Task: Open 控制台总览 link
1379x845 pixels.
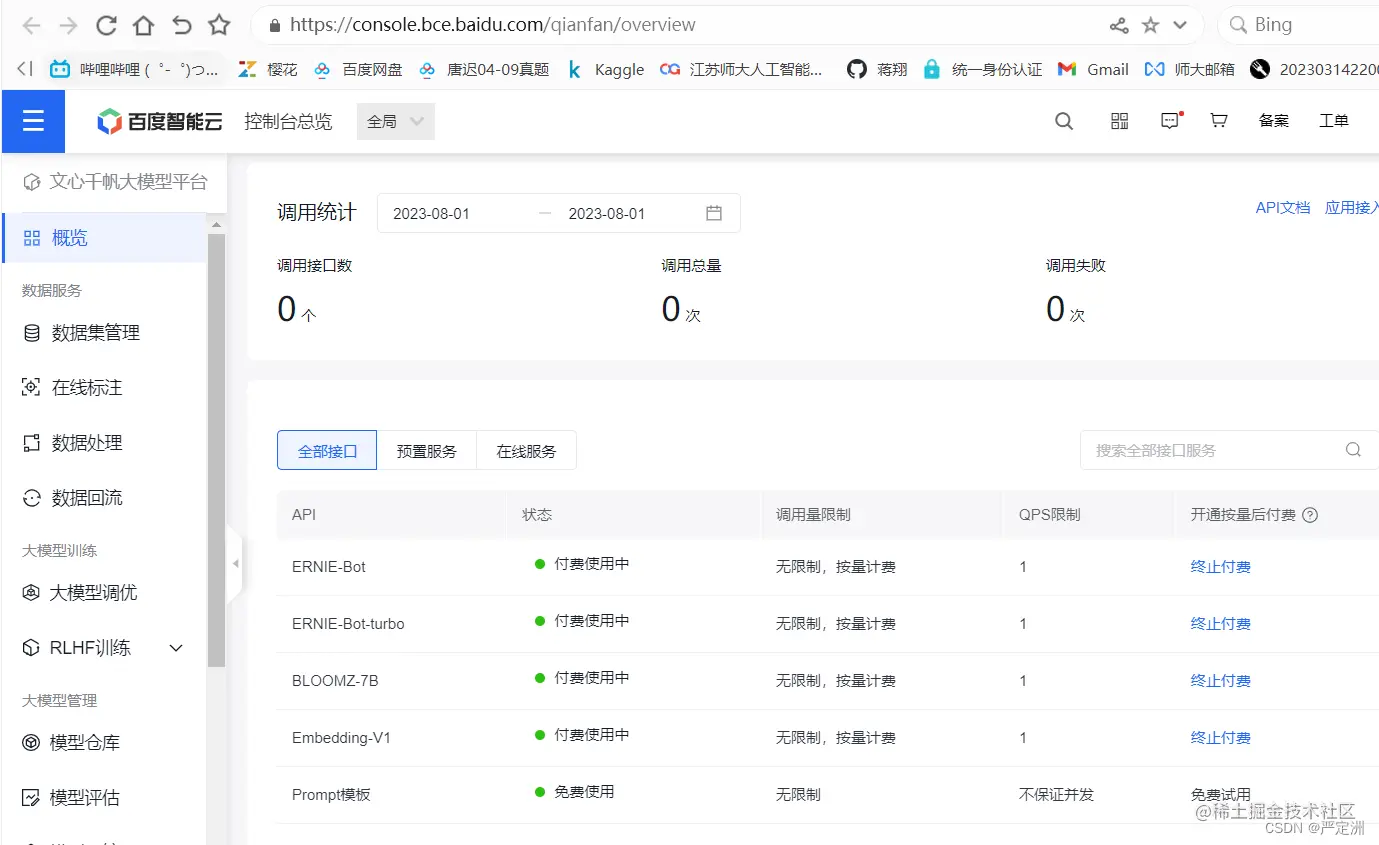Action: coord(288,121)
